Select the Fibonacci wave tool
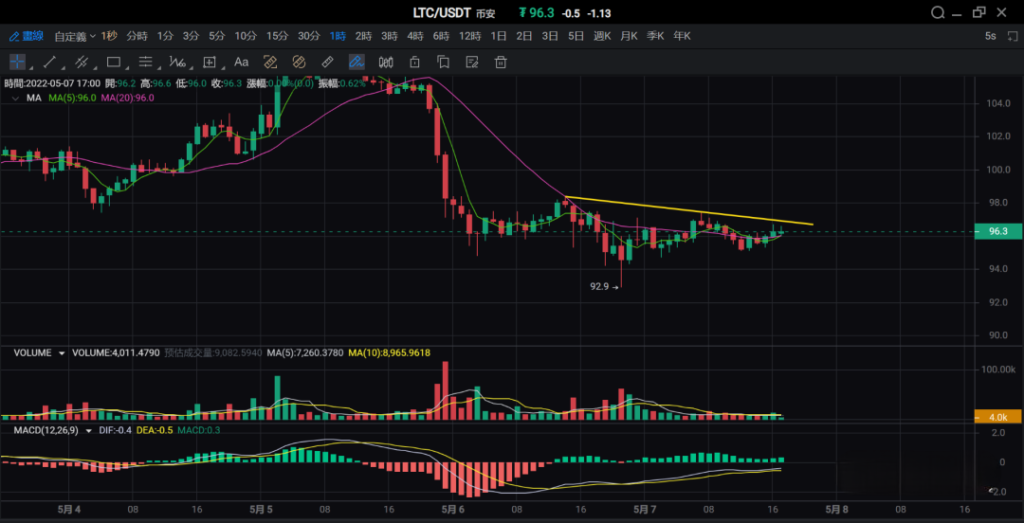This screenshot has width=1024, height=523. click(x=177, y=62)
